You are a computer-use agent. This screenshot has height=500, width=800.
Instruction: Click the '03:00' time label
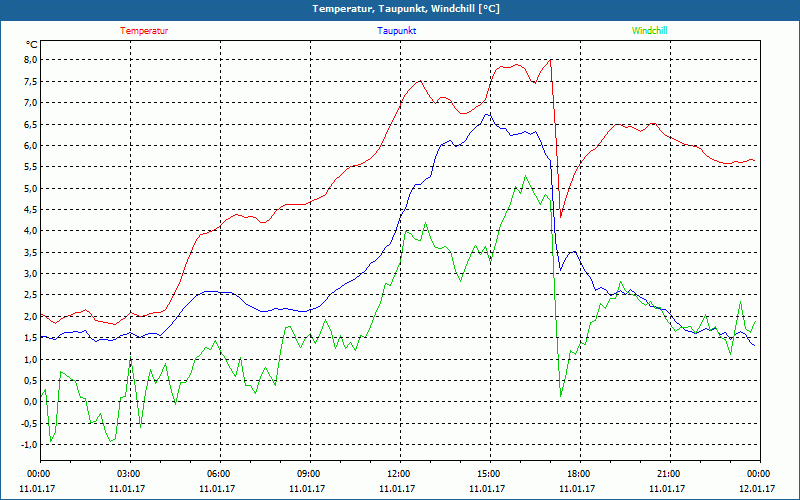130,474
